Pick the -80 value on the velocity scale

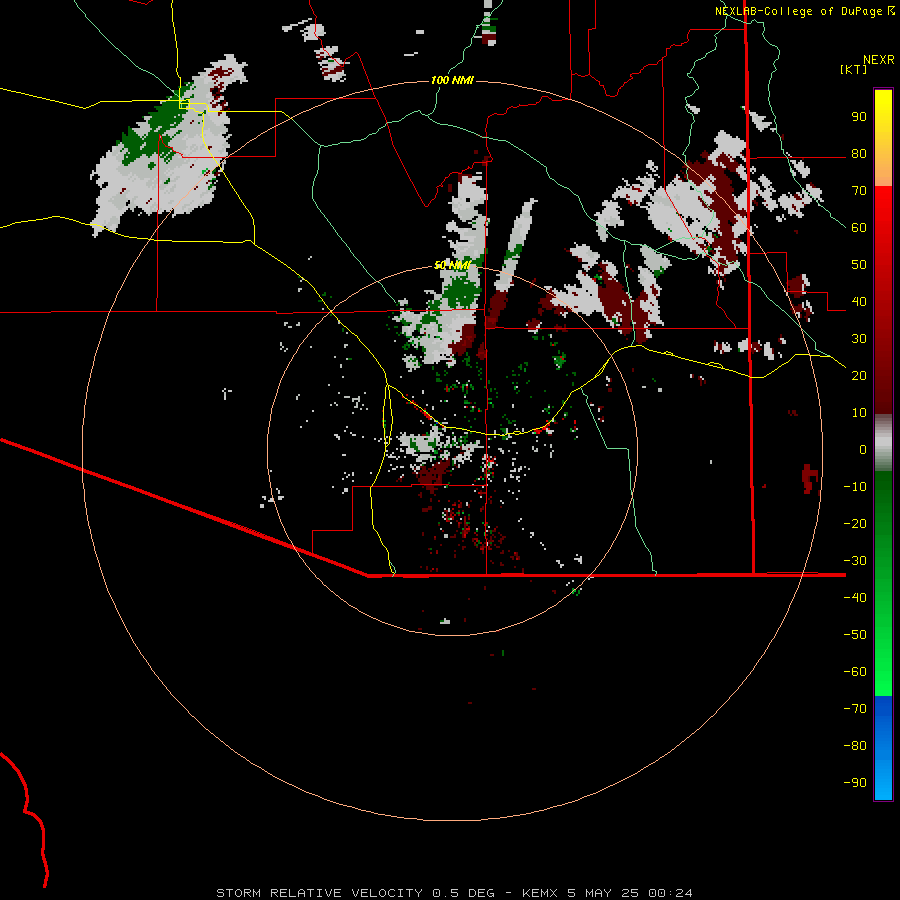(855, 746)
